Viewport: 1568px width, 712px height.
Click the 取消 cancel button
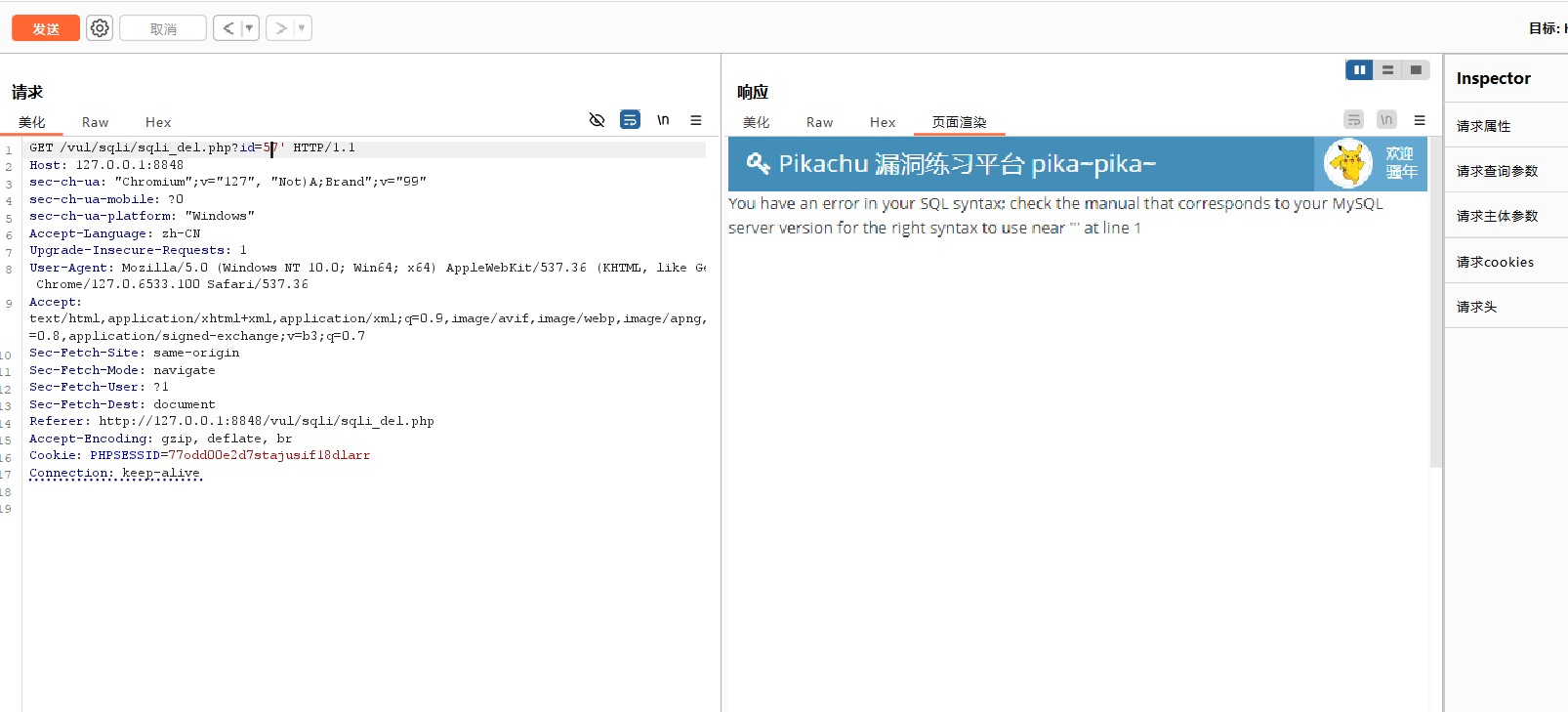click(163, 28)
